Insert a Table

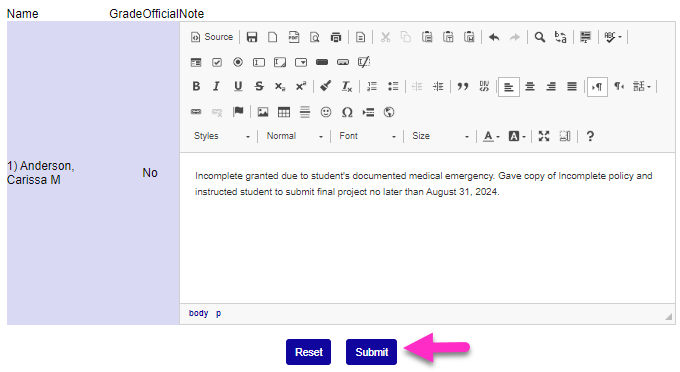pyautogui.click(x=284, y=112)
